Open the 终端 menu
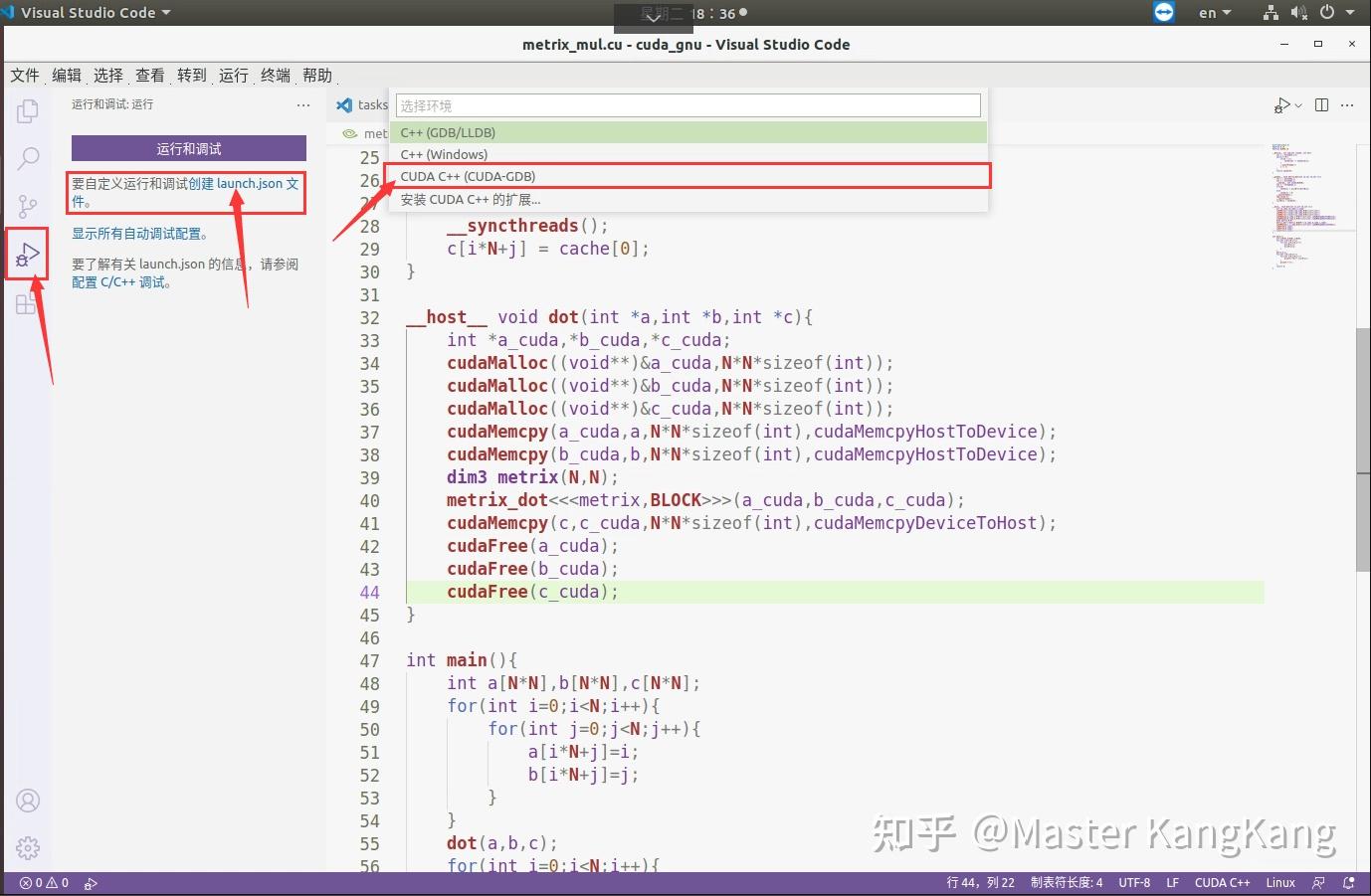 [274, 75]
